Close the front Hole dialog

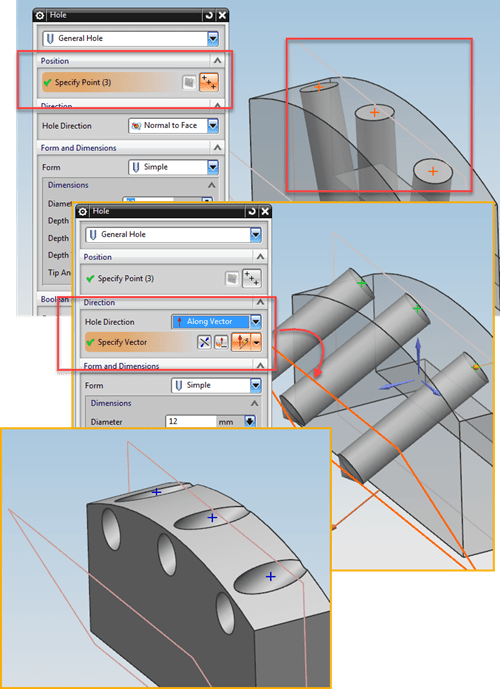click(265, 212)
